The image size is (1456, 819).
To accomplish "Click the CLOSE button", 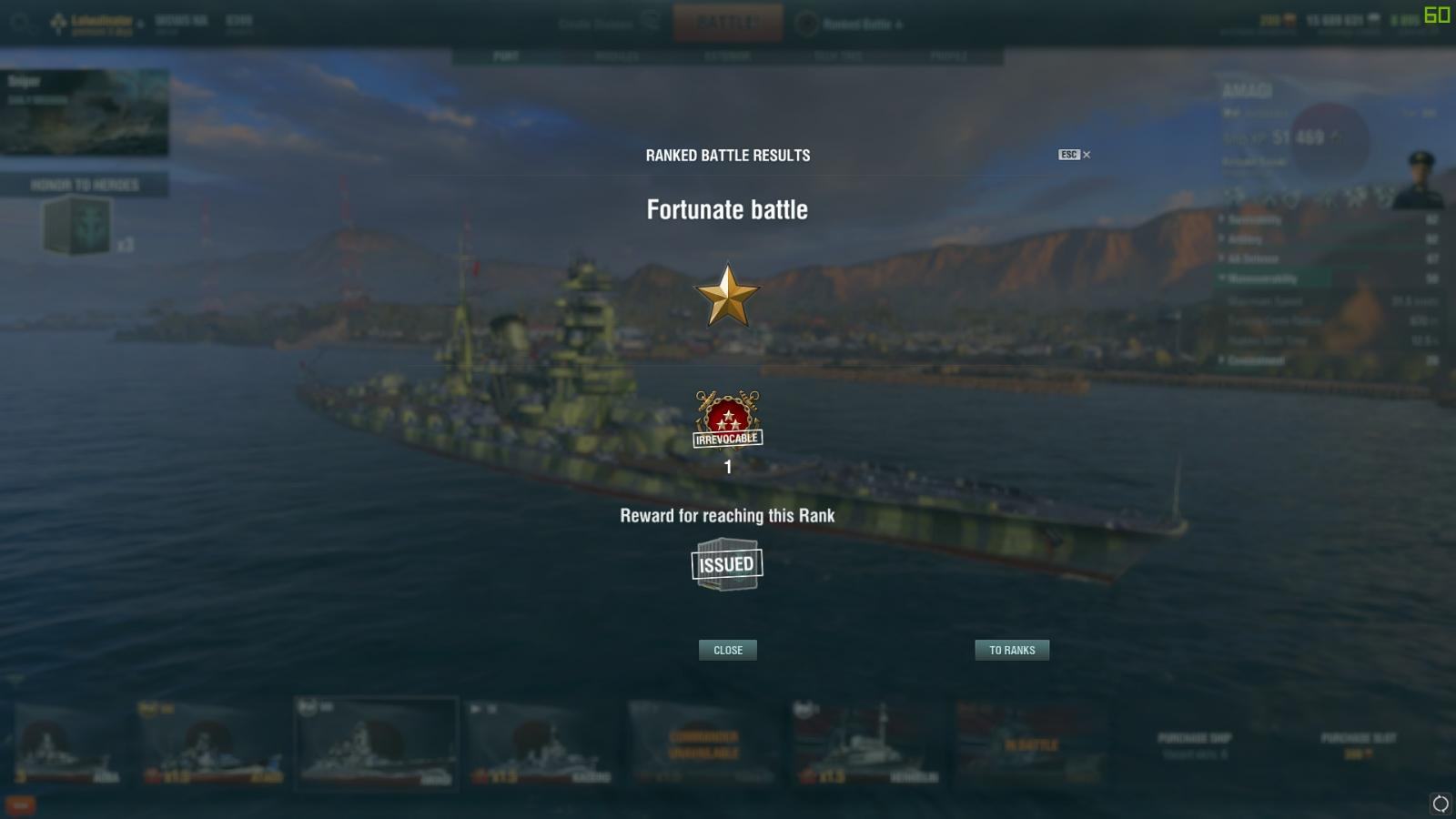I will pos(728,650).
